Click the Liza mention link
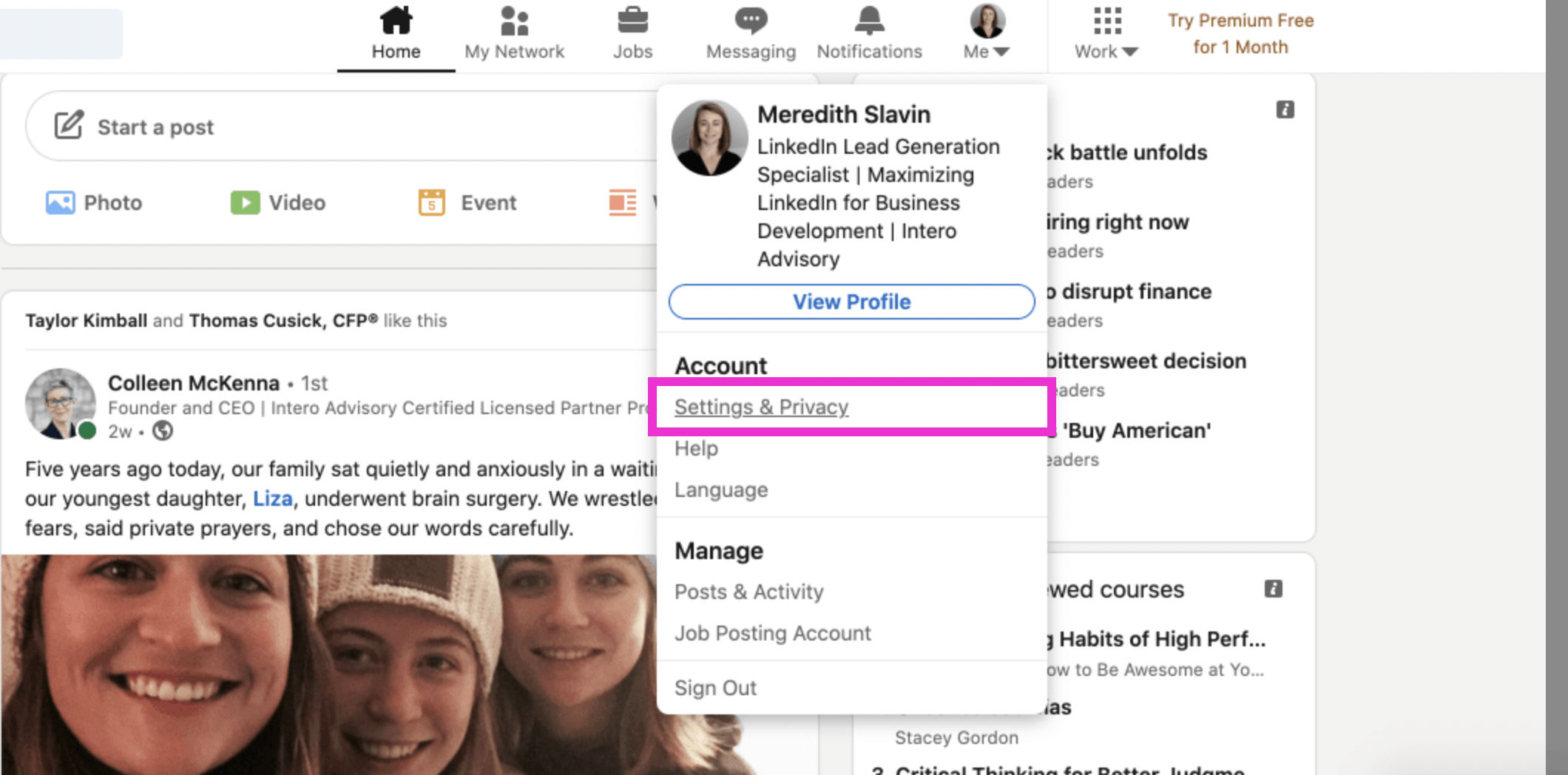 tap(273, 498)
